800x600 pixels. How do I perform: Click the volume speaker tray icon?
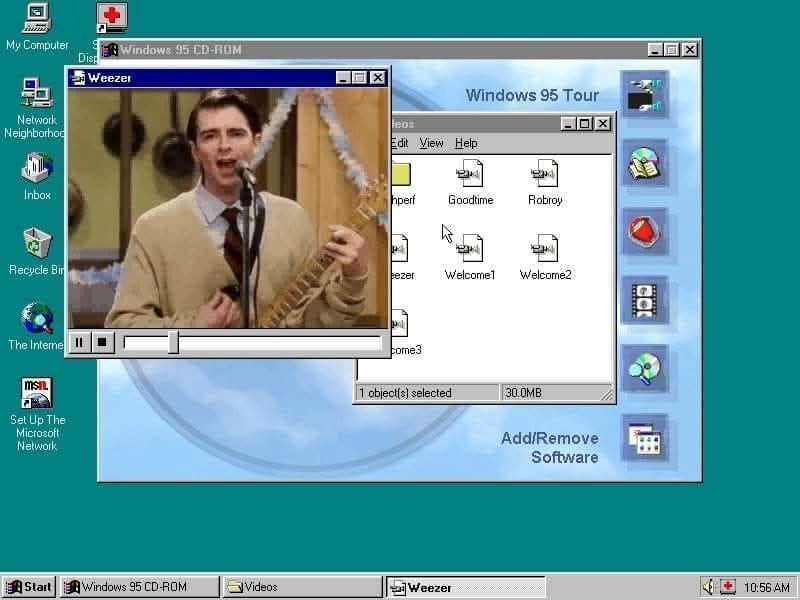(709, 587)
